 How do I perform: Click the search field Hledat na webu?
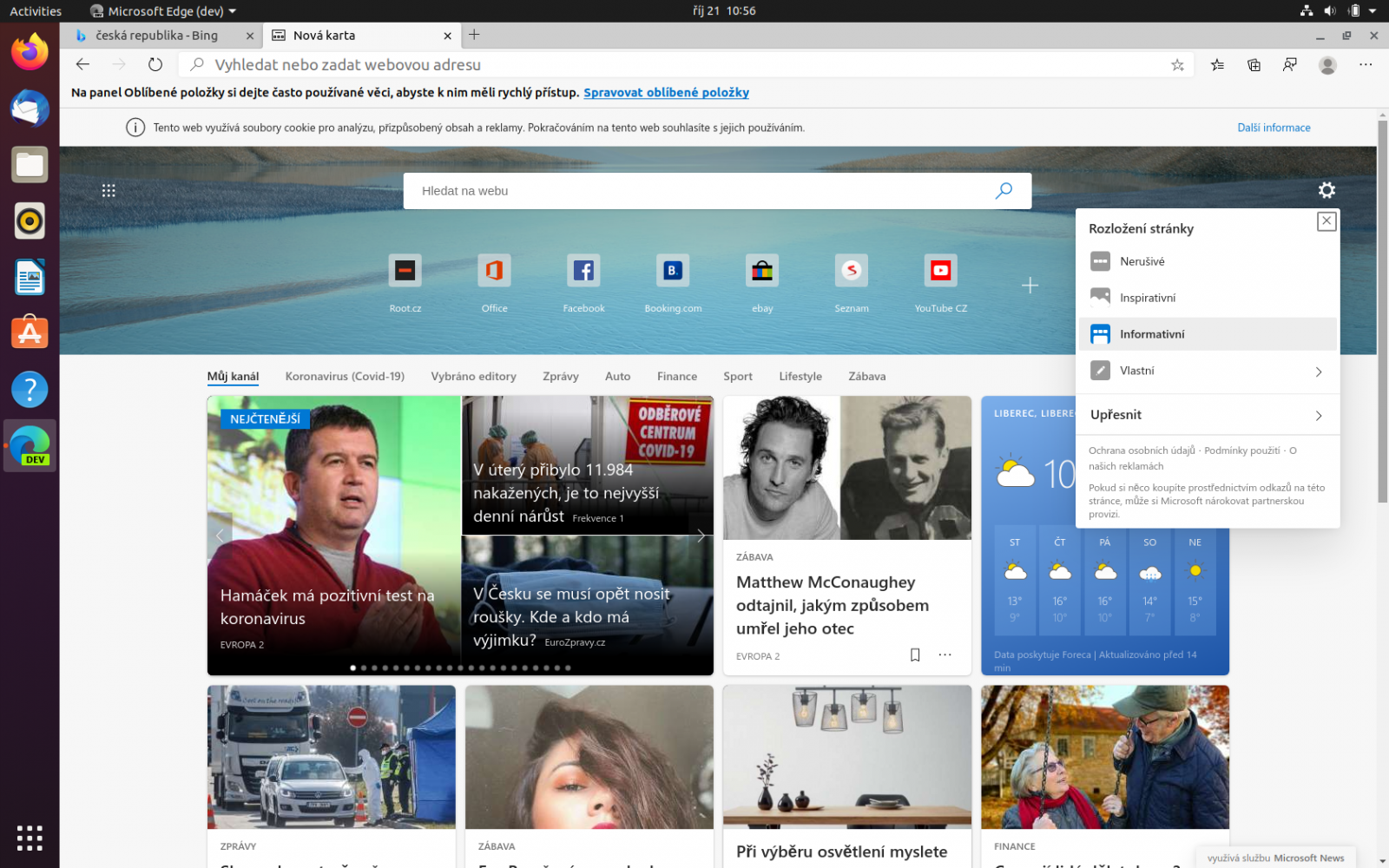[x=694, y=190]
